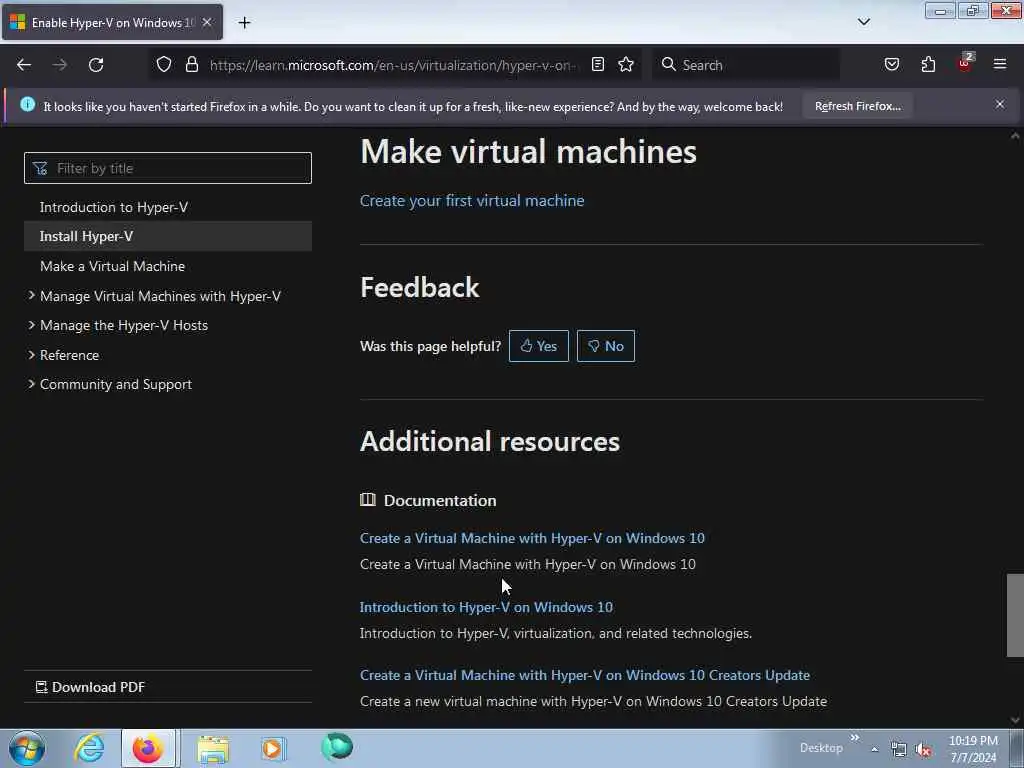Open Create a Virtual Machine with Hyper-V on Windows 10
The height and width of the screenshot is (768, 1024).
tap(532, 538)
